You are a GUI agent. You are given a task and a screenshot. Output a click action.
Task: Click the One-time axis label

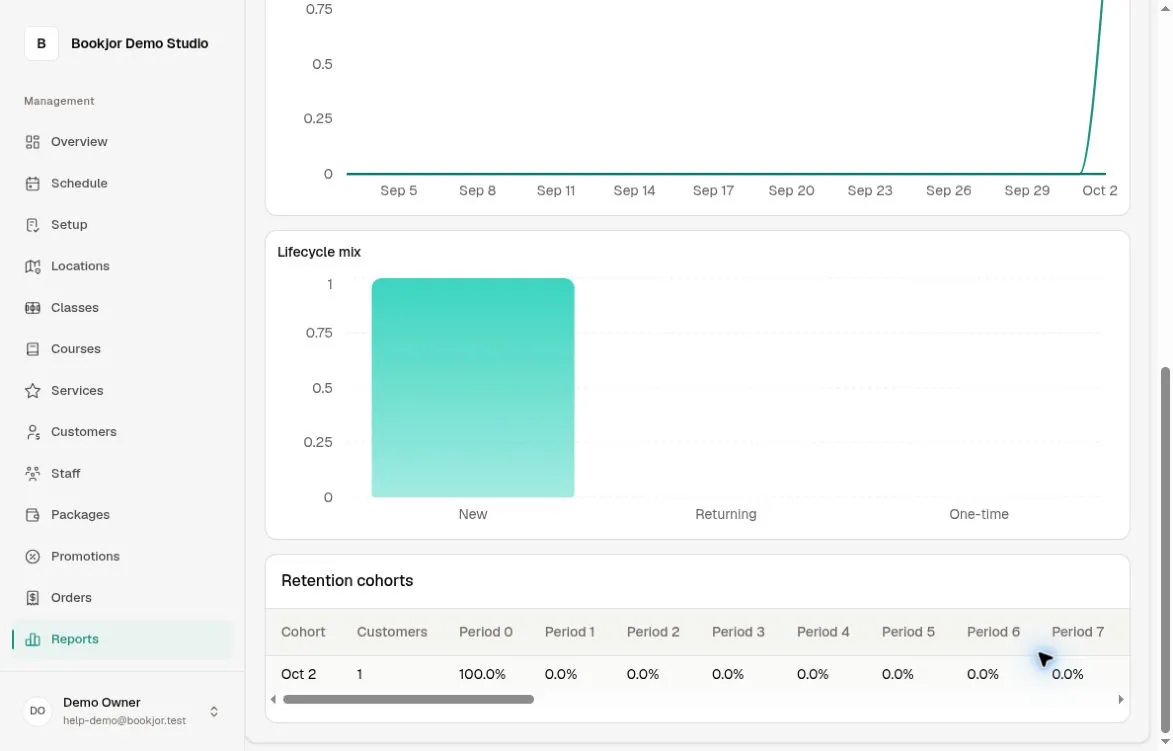(x=978, y=515)
